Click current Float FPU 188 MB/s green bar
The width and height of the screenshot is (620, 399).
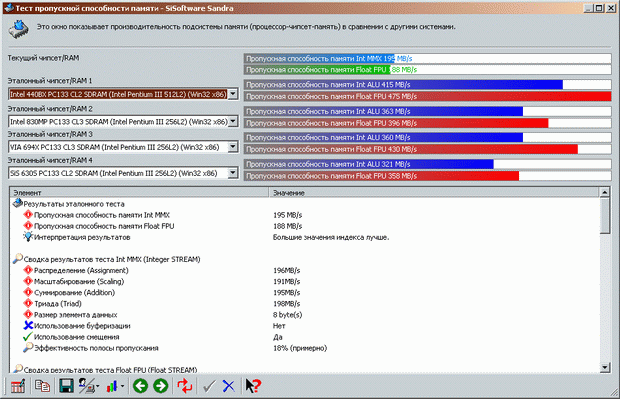(x=317, y=70)
